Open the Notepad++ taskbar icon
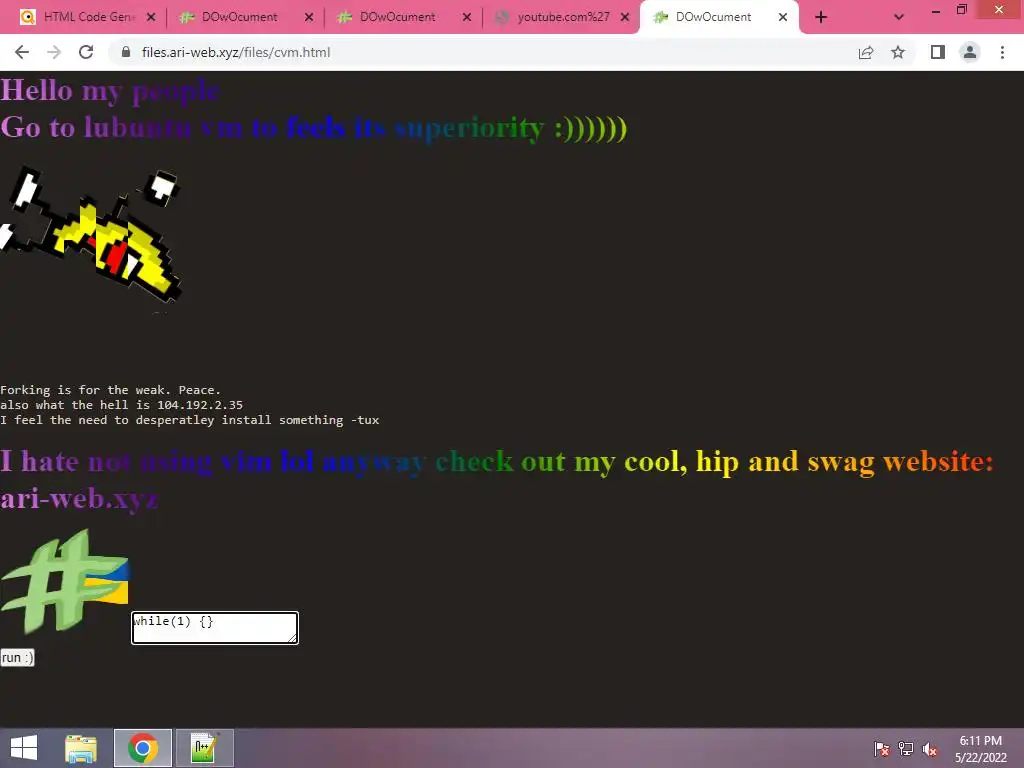The width and height of the screenshot is (1024, 768). tap(204, 748)
